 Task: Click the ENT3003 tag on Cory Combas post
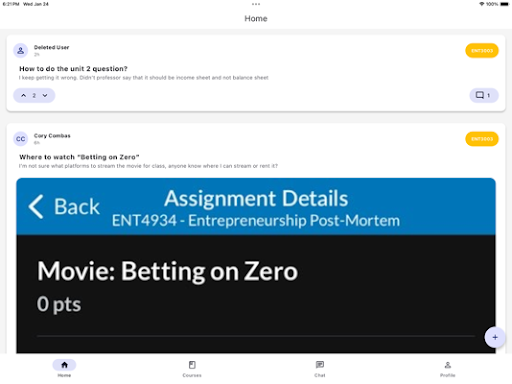482,139
